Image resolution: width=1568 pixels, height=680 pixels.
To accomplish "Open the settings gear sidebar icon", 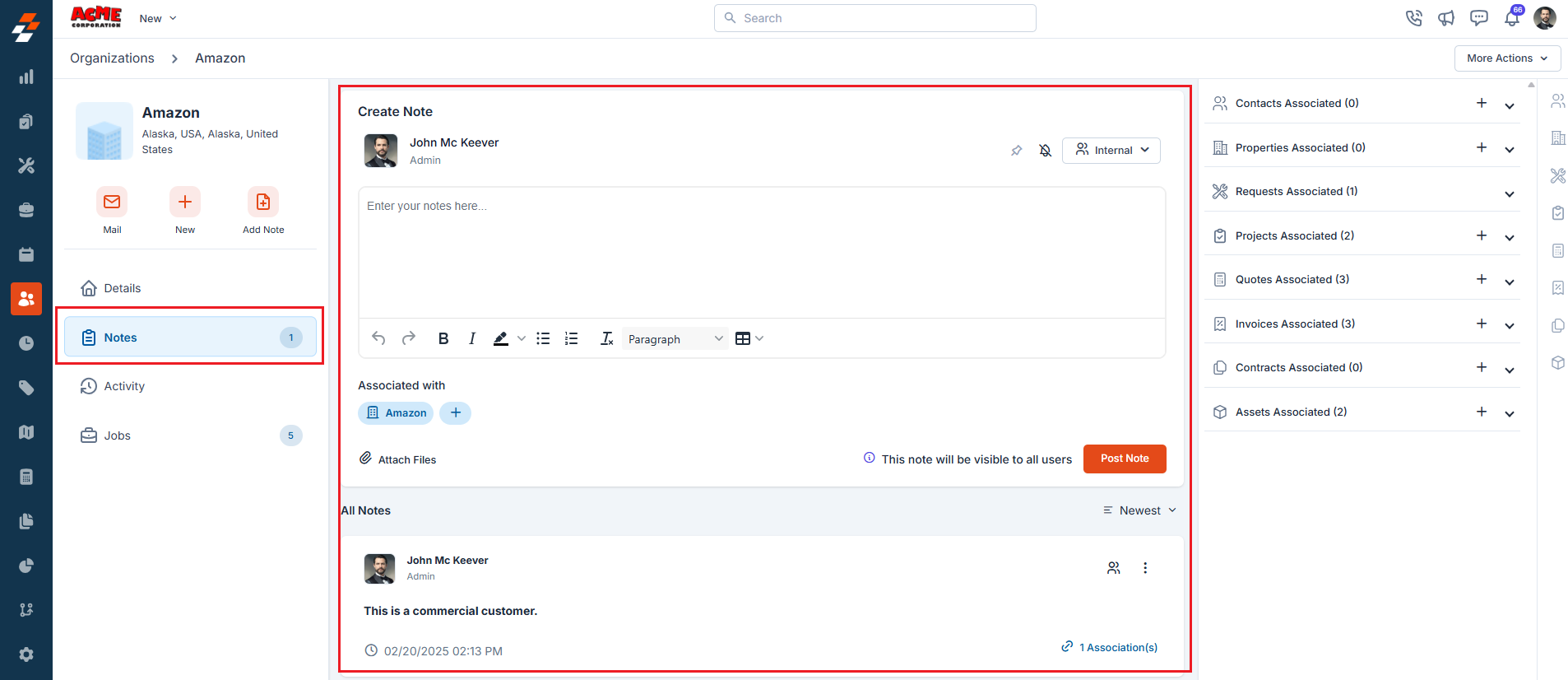I will point(26,654).
